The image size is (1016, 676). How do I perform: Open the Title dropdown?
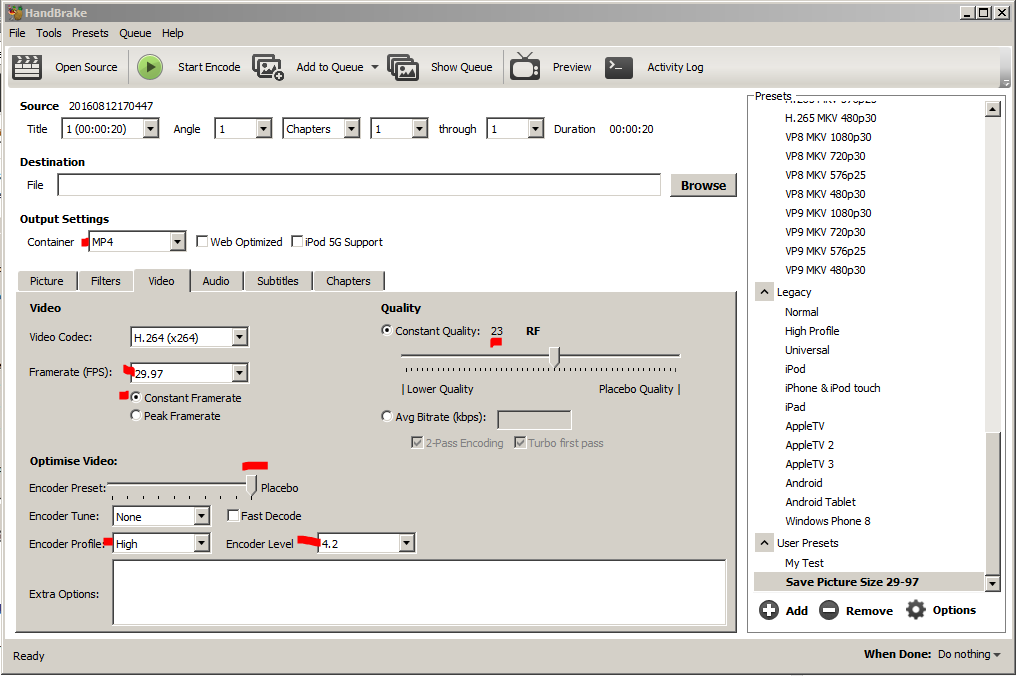pyautogui.click(x=150, y=129)
